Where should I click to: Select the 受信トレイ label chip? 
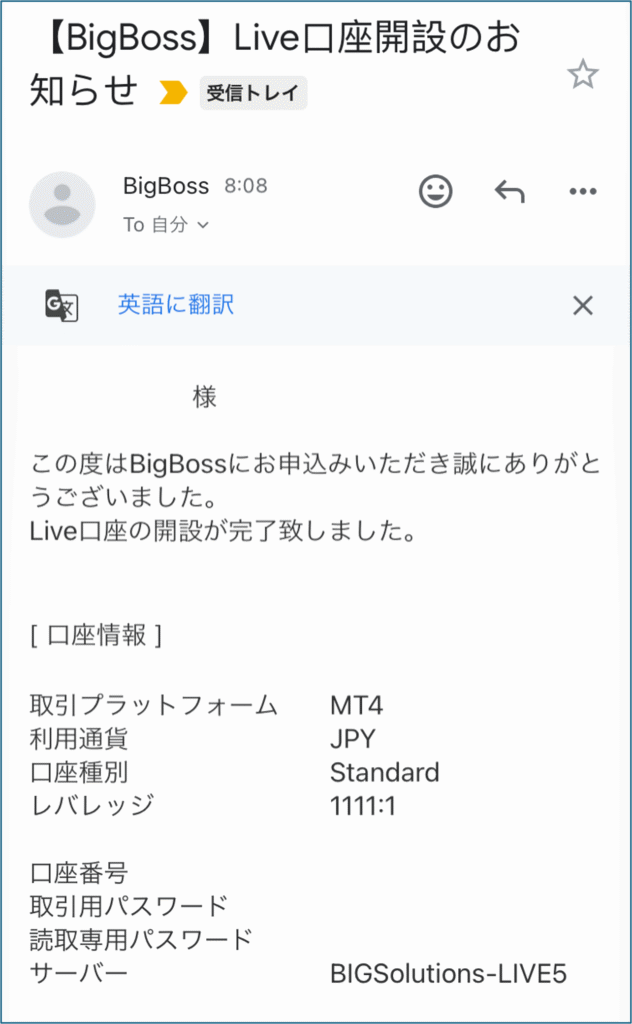(253, 93)
